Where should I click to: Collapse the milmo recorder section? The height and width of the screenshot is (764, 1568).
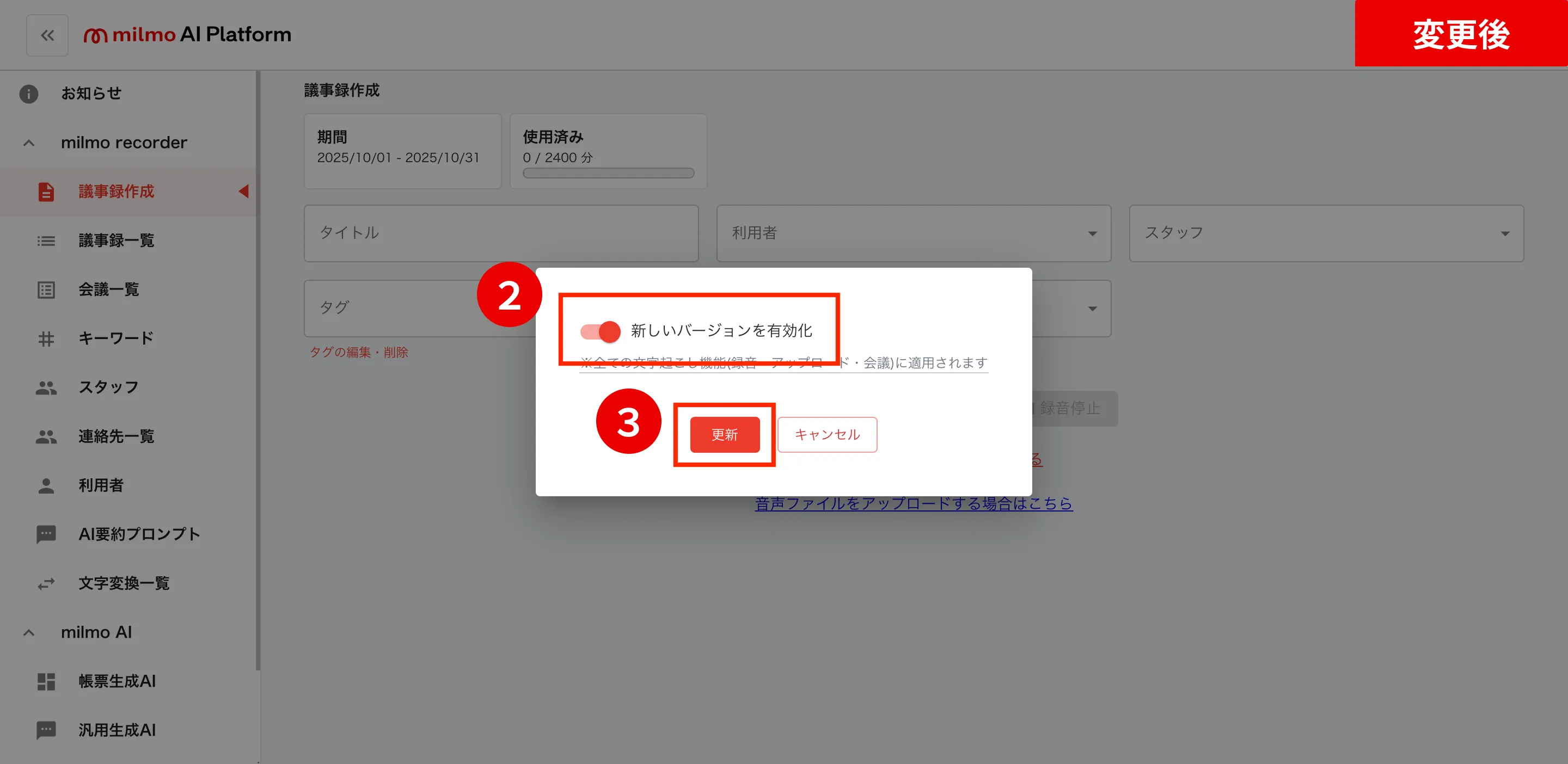click(29, 143)
